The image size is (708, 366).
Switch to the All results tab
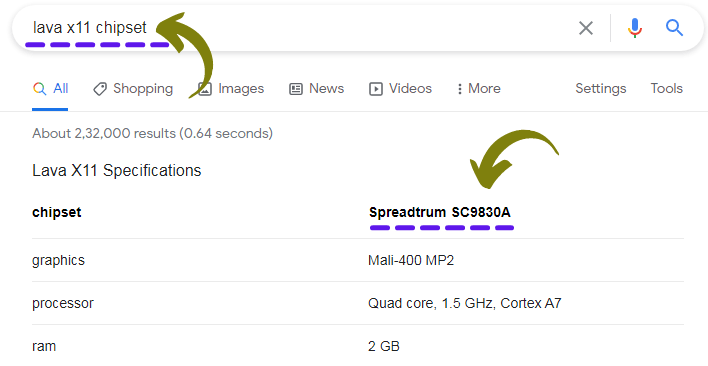pyautogui.click(x=50, y=88)
